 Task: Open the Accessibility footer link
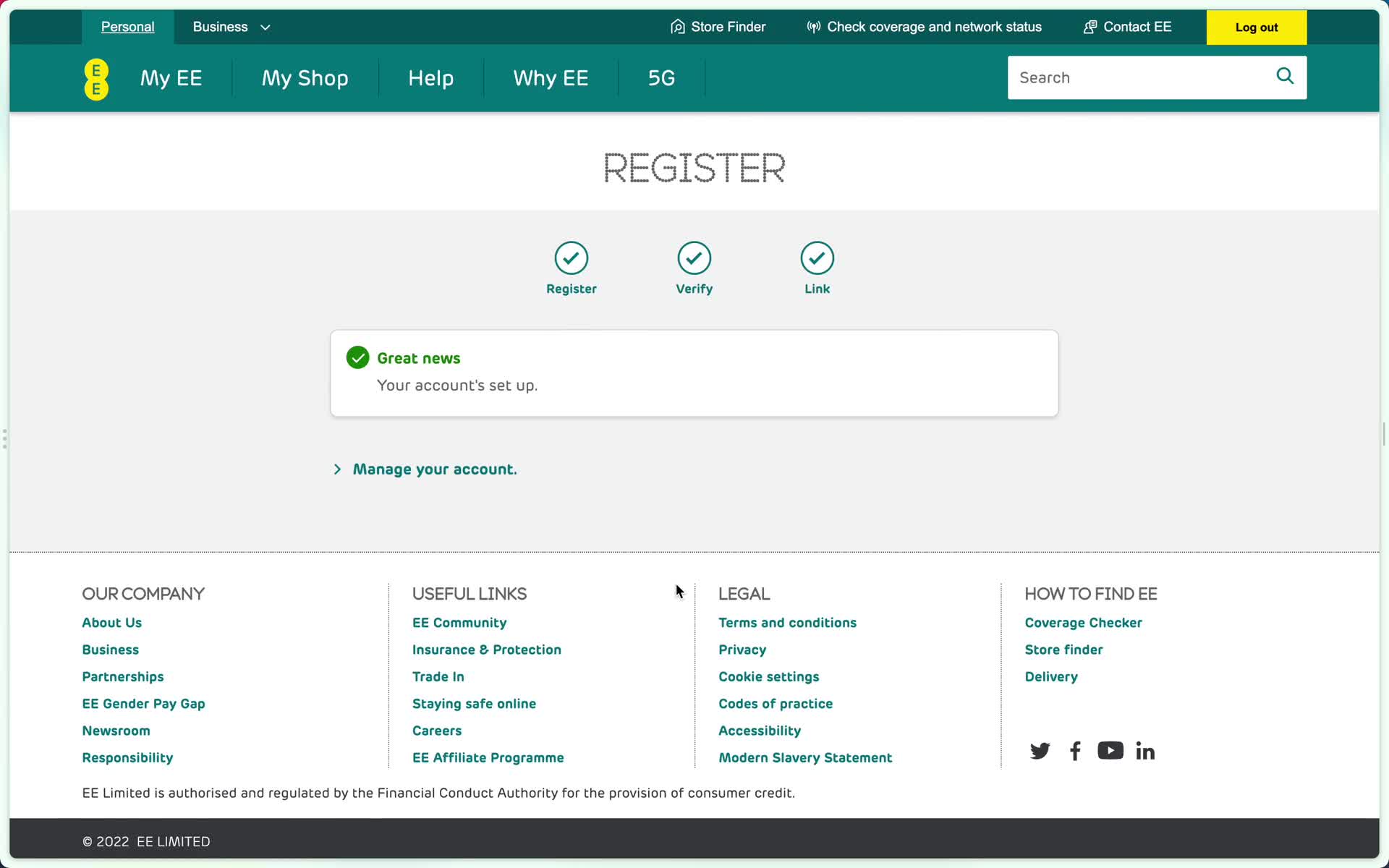(x=760, y=731)
